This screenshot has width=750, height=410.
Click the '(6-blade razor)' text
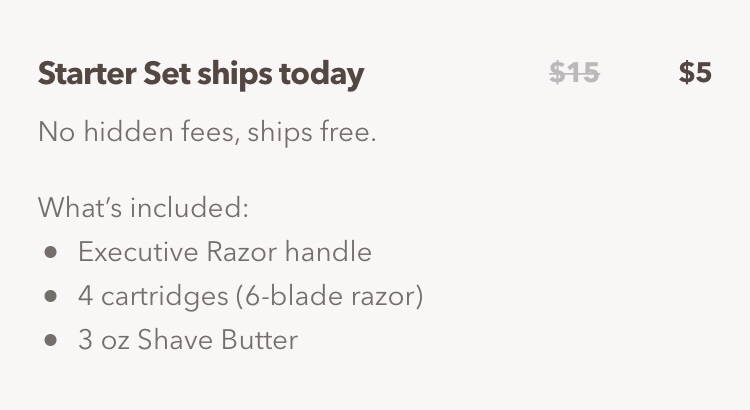[330, 296]
